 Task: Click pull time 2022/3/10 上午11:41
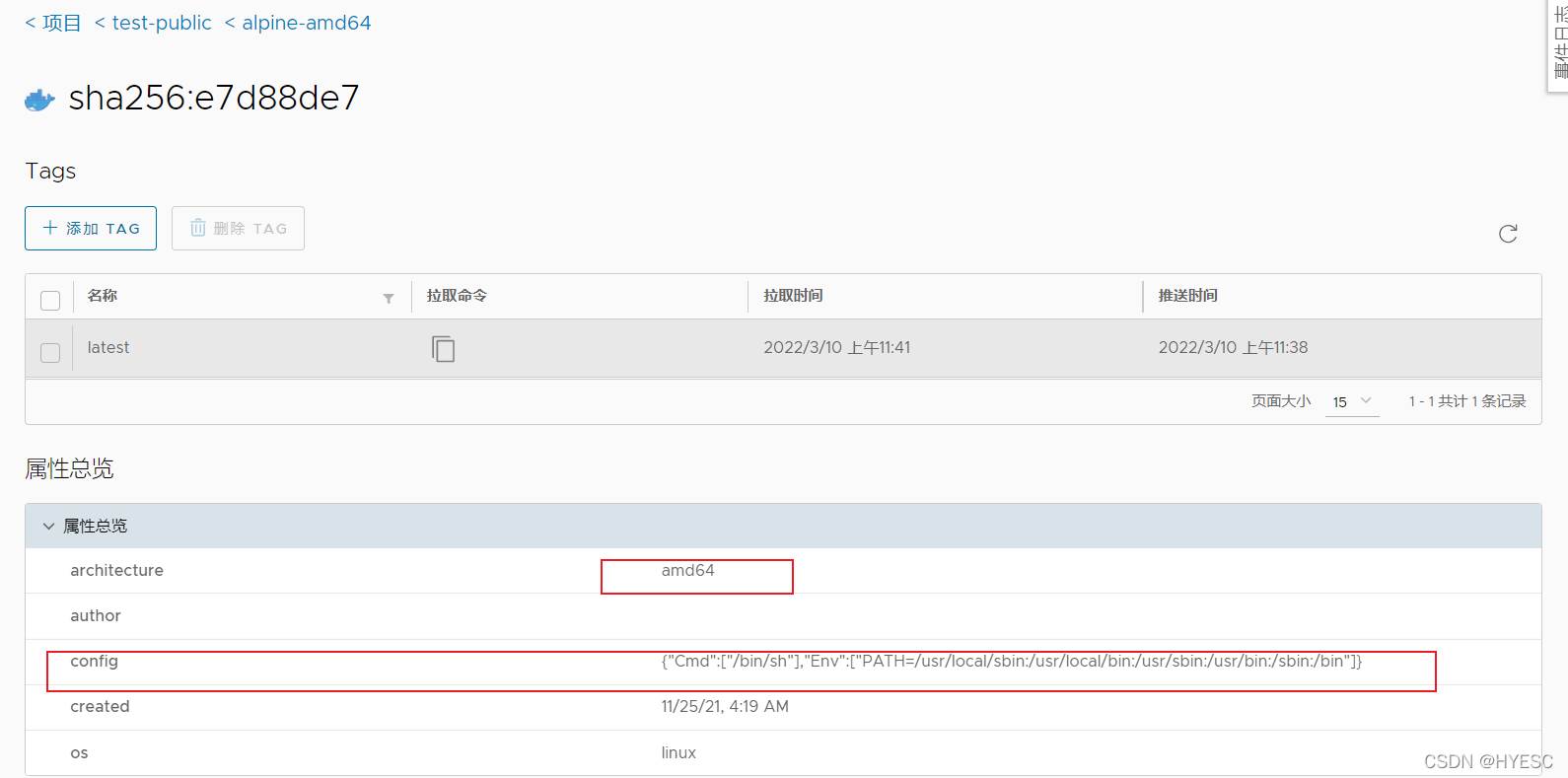point(837,347)
